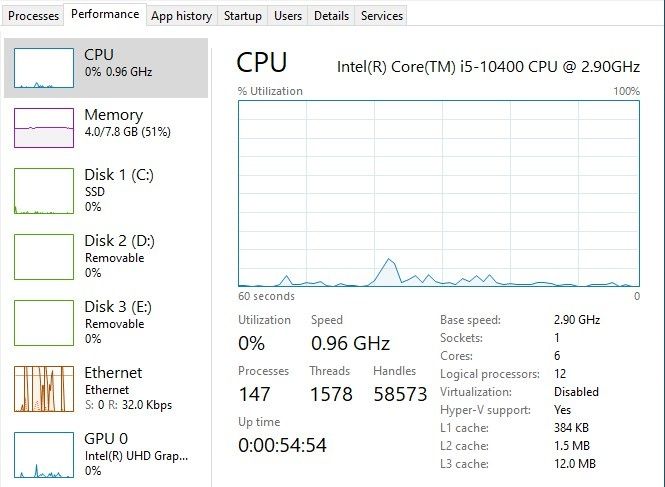Click the Virtualization Disabled status text
Viewport: 665px width, 487px height.
pyautogui.click(x=578, y=392)
